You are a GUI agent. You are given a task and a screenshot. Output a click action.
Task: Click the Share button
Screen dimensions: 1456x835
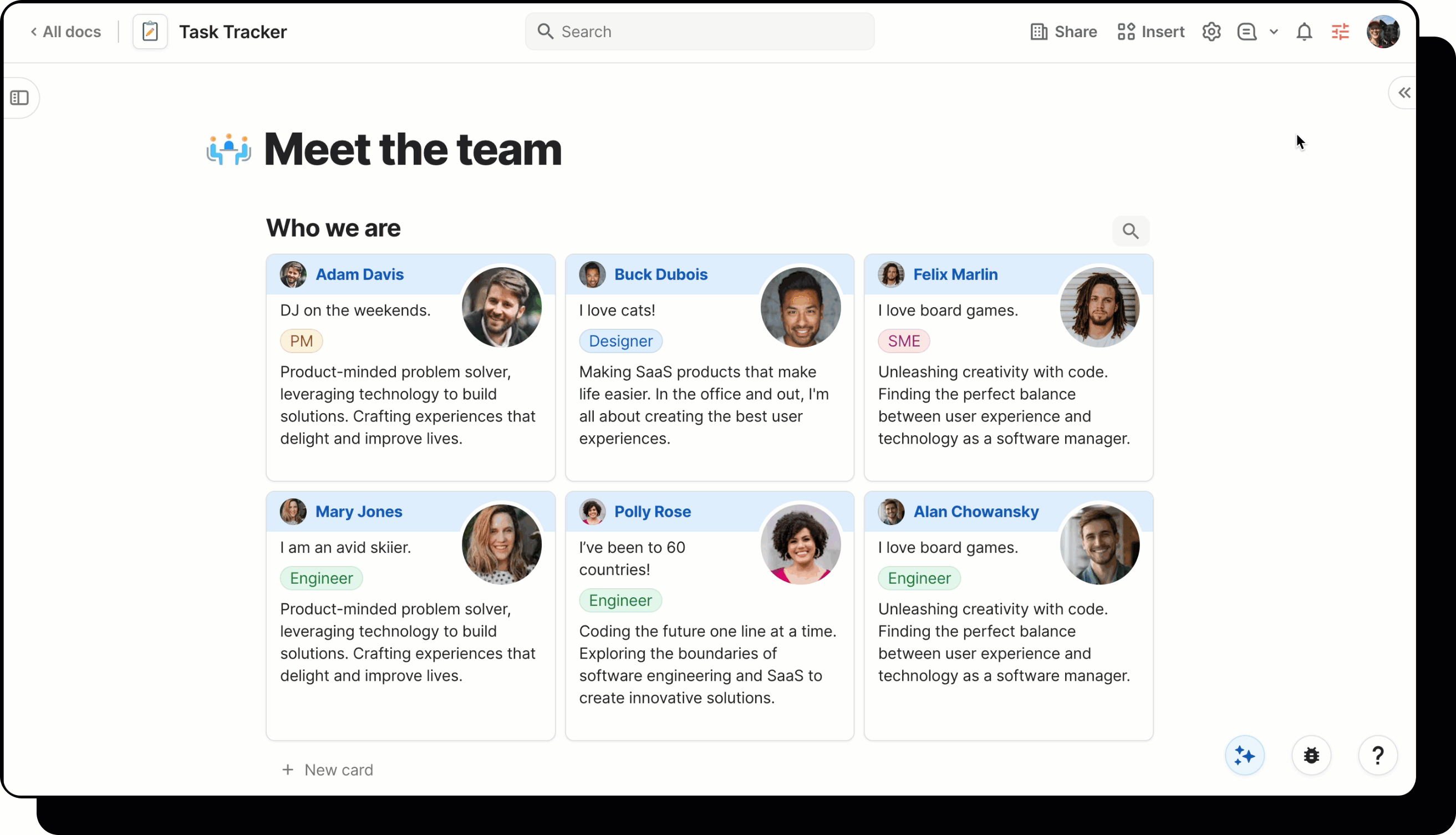(x=1064, y=32)
